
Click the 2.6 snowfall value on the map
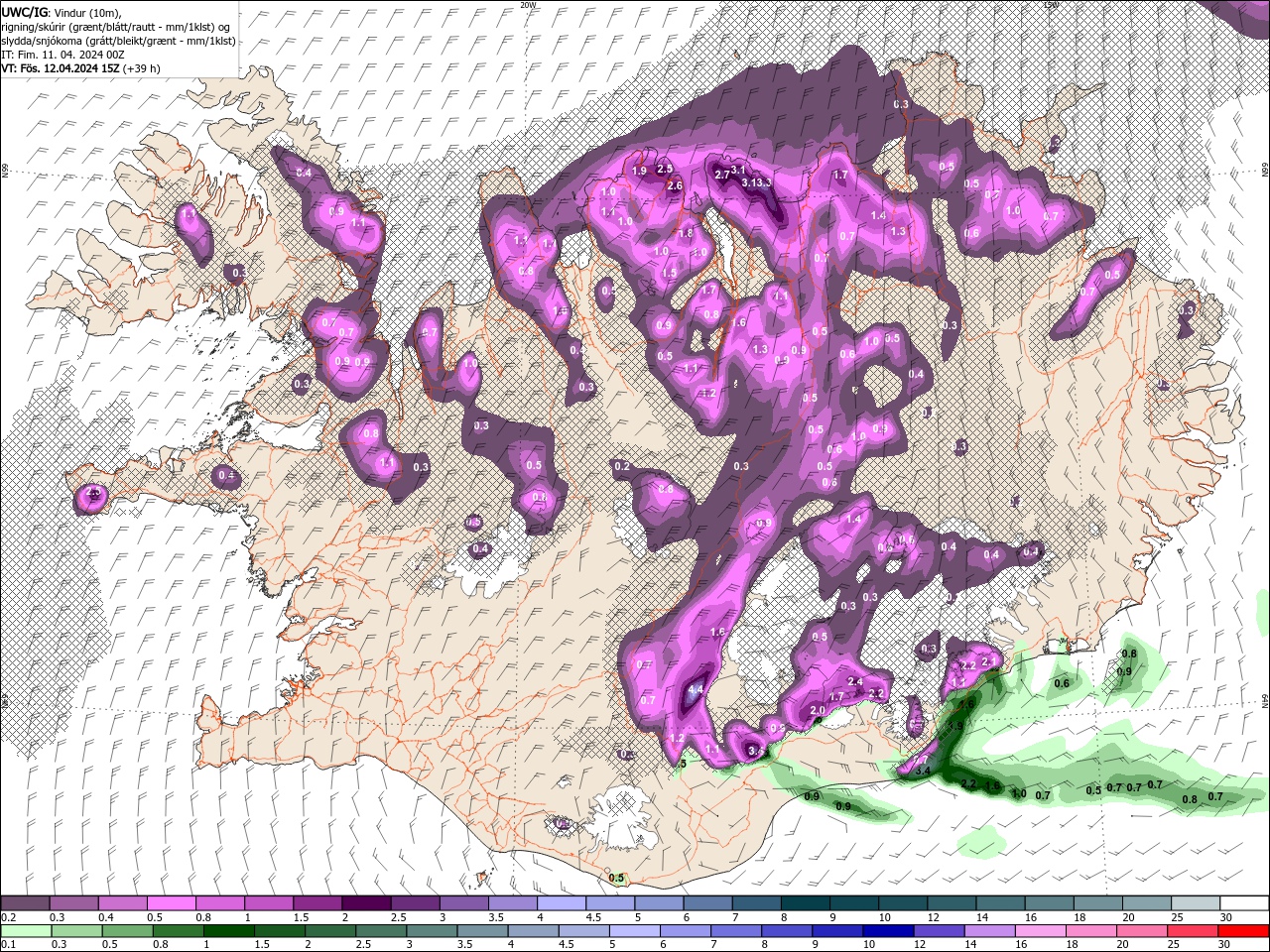coord(675,185)
